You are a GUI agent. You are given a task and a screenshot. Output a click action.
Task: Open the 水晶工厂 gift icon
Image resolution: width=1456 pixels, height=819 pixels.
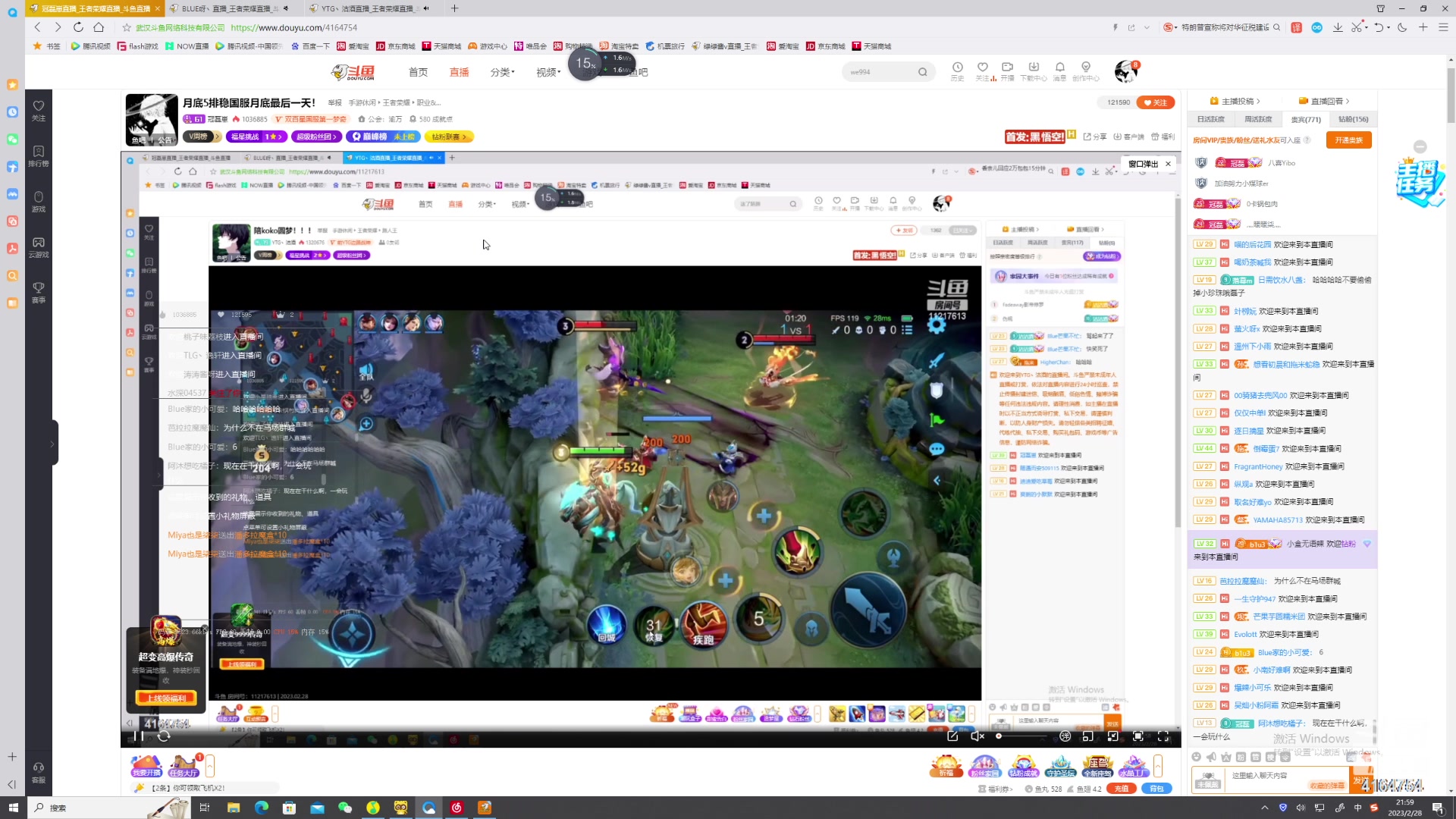1134,766
